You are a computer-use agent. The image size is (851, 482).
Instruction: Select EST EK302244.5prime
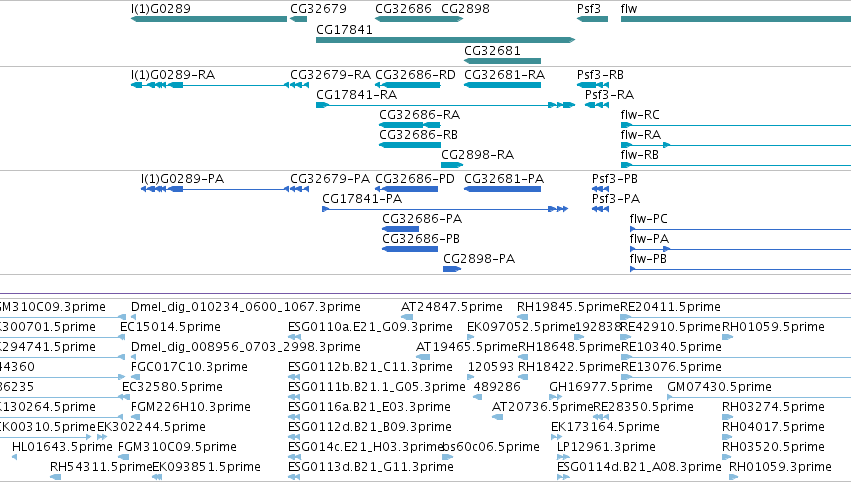151,427
